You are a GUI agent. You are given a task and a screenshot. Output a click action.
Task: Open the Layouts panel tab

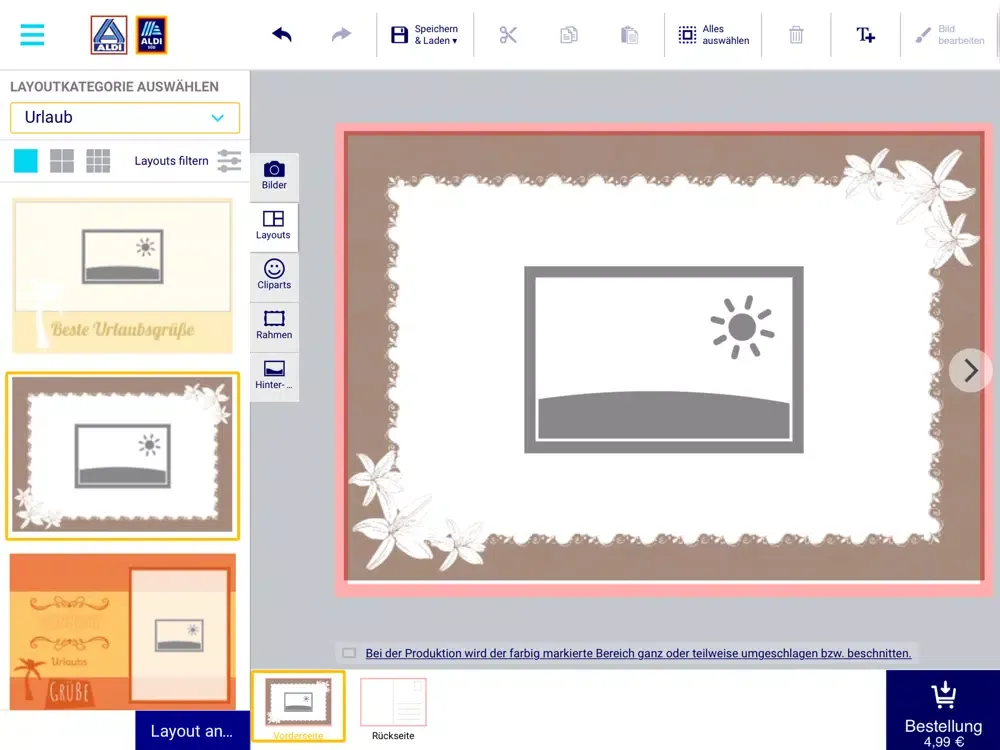tap(274, 226)
